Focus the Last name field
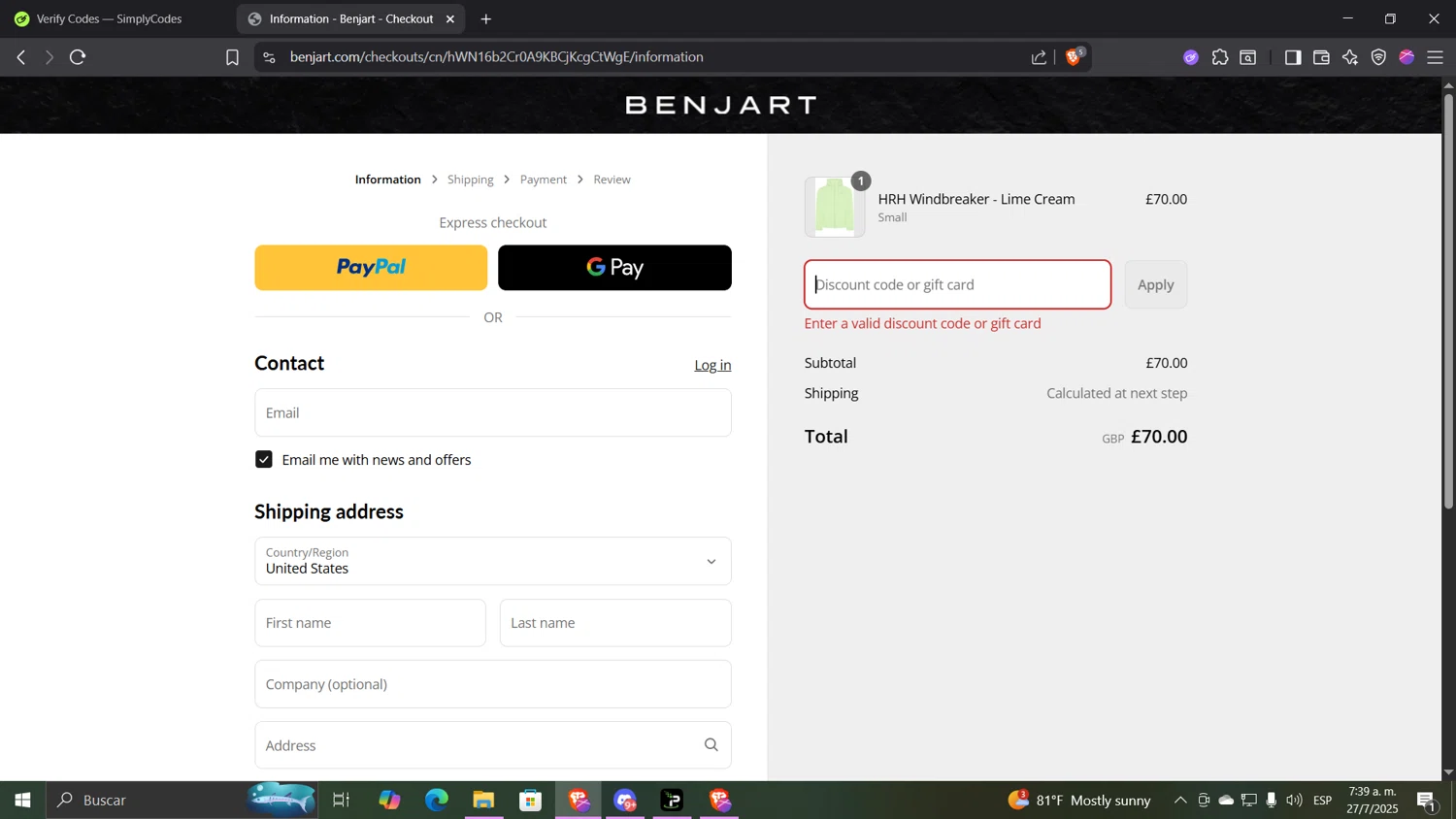 point(615,623)
